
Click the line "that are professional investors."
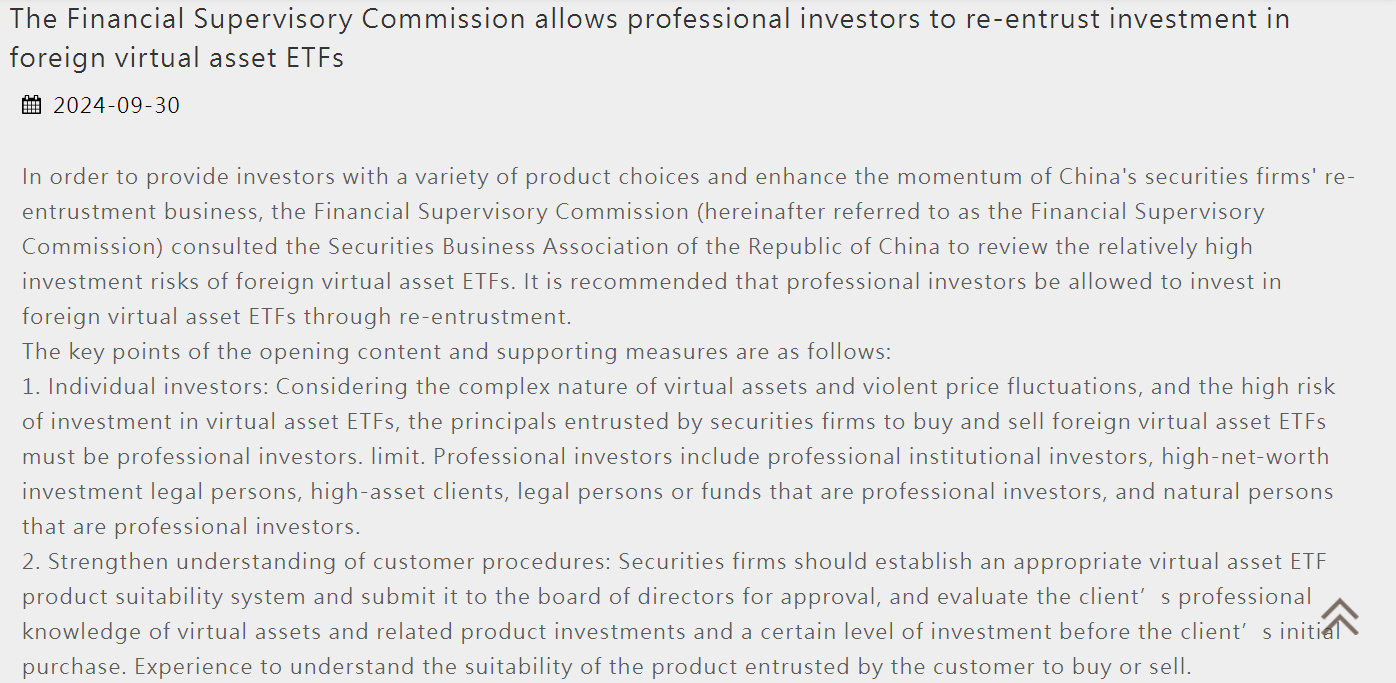[191, 527]
